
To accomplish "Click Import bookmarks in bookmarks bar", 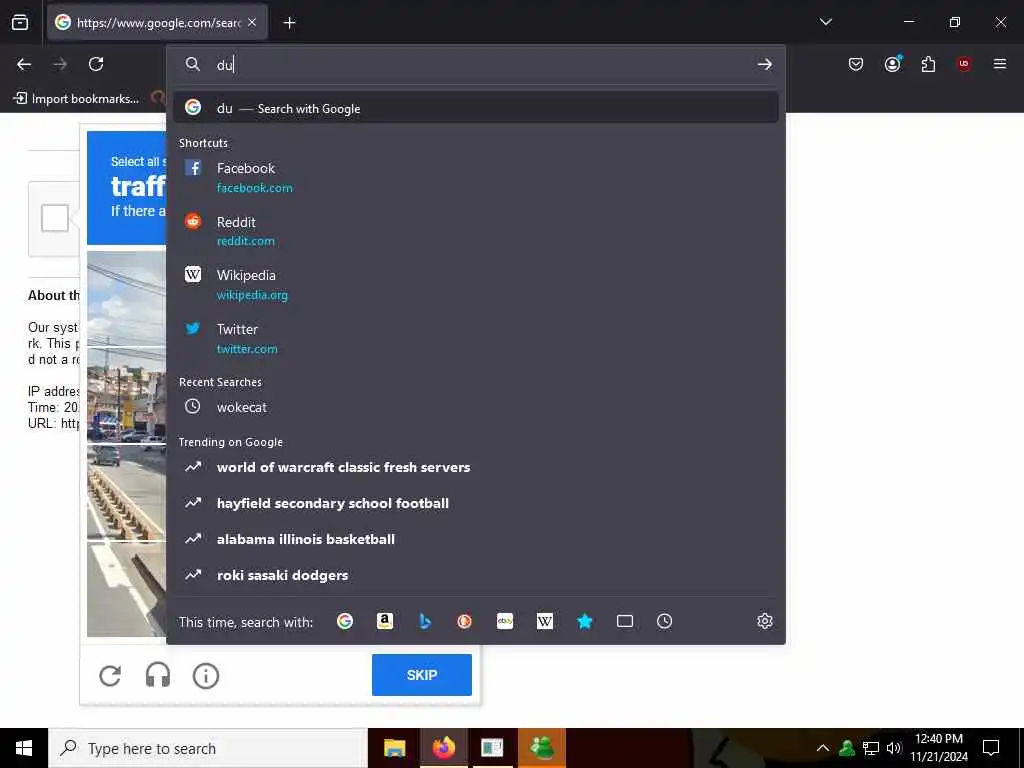I will point(76,99).
